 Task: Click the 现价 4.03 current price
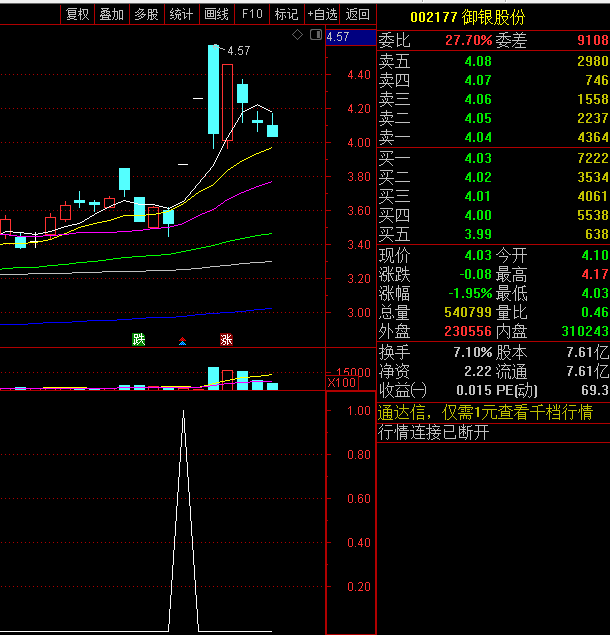click(x=478, y=255)
